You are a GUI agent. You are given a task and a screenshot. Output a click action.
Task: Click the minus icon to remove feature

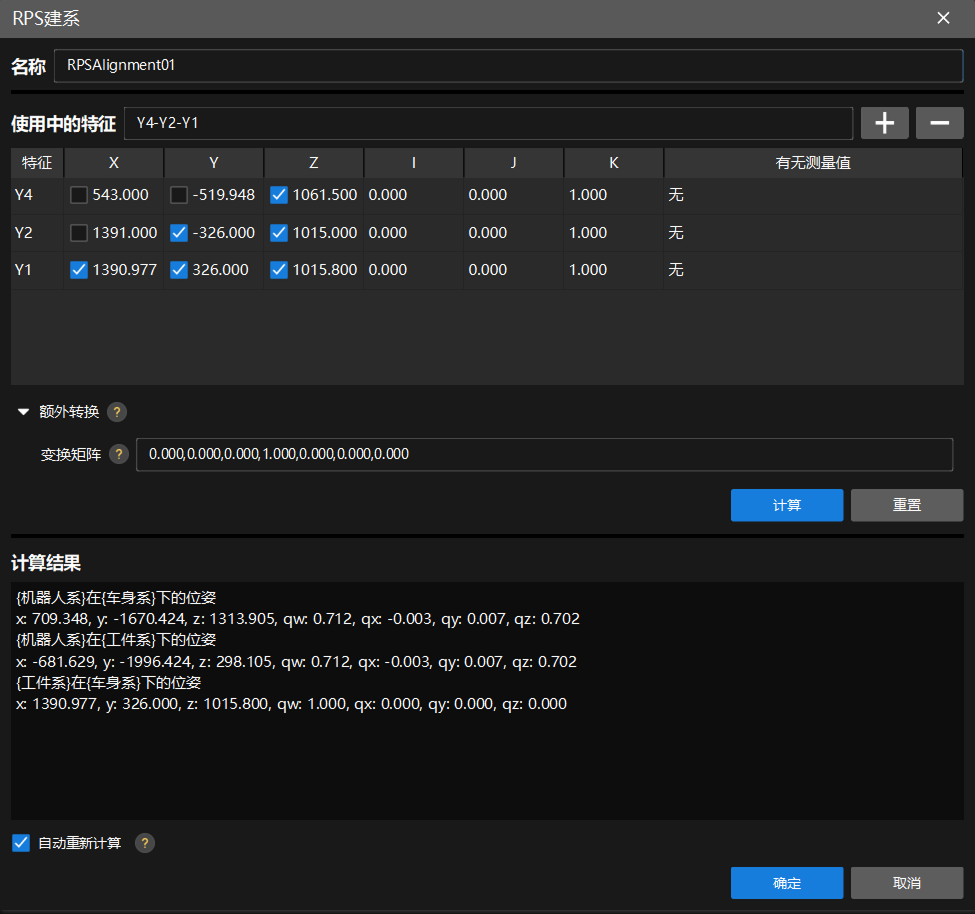pos(939,123)
